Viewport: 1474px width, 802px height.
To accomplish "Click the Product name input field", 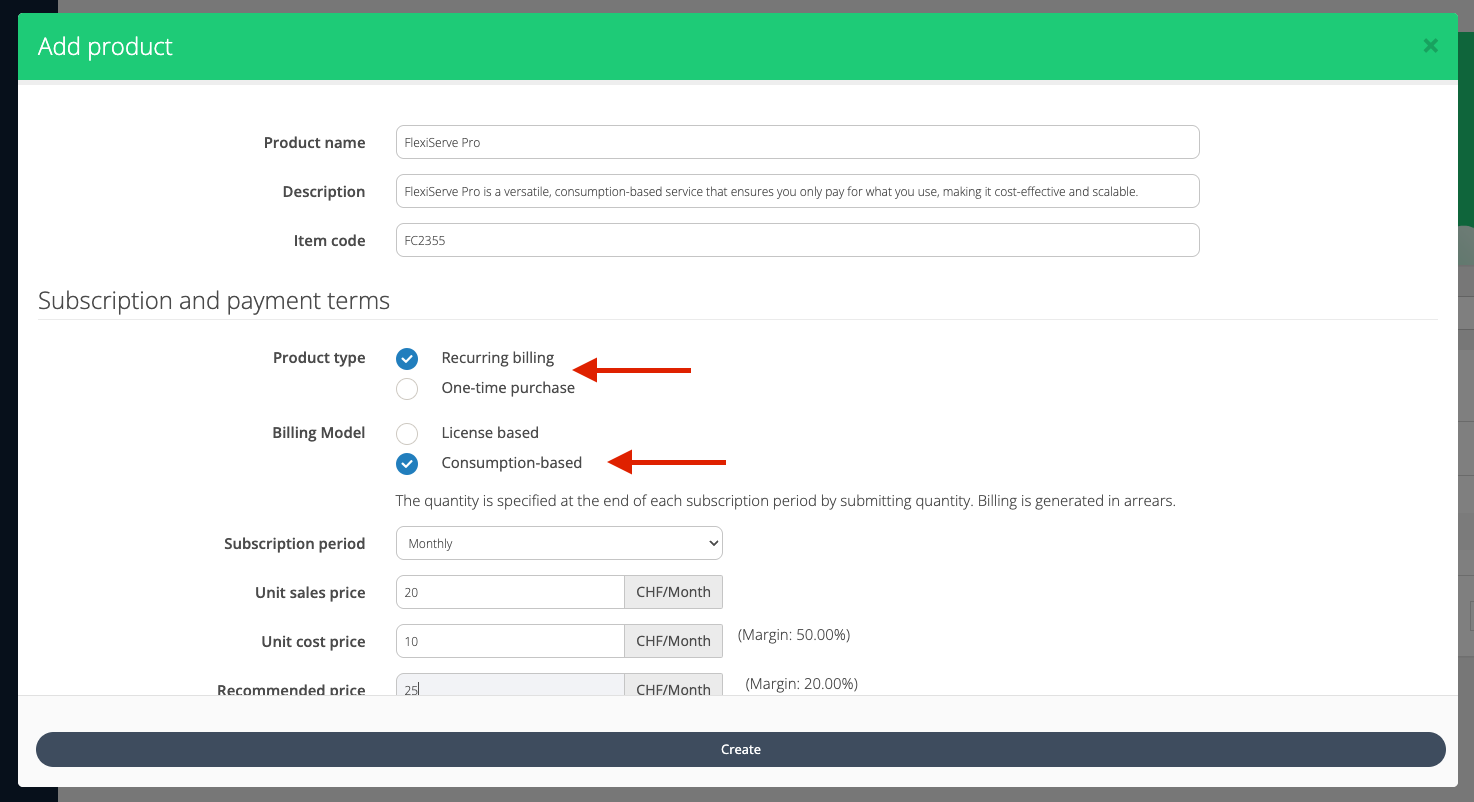I will point(797,142).
